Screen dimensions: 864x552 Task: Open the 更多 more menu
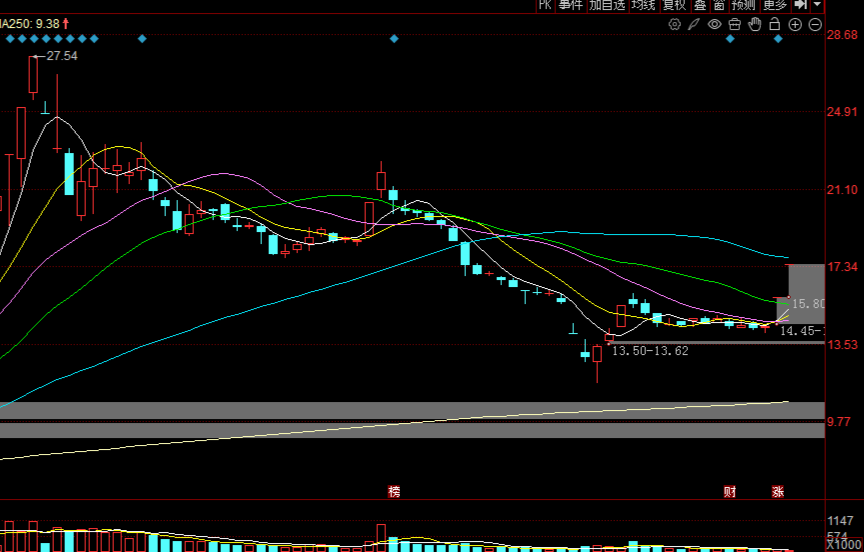tap(775, 6)
